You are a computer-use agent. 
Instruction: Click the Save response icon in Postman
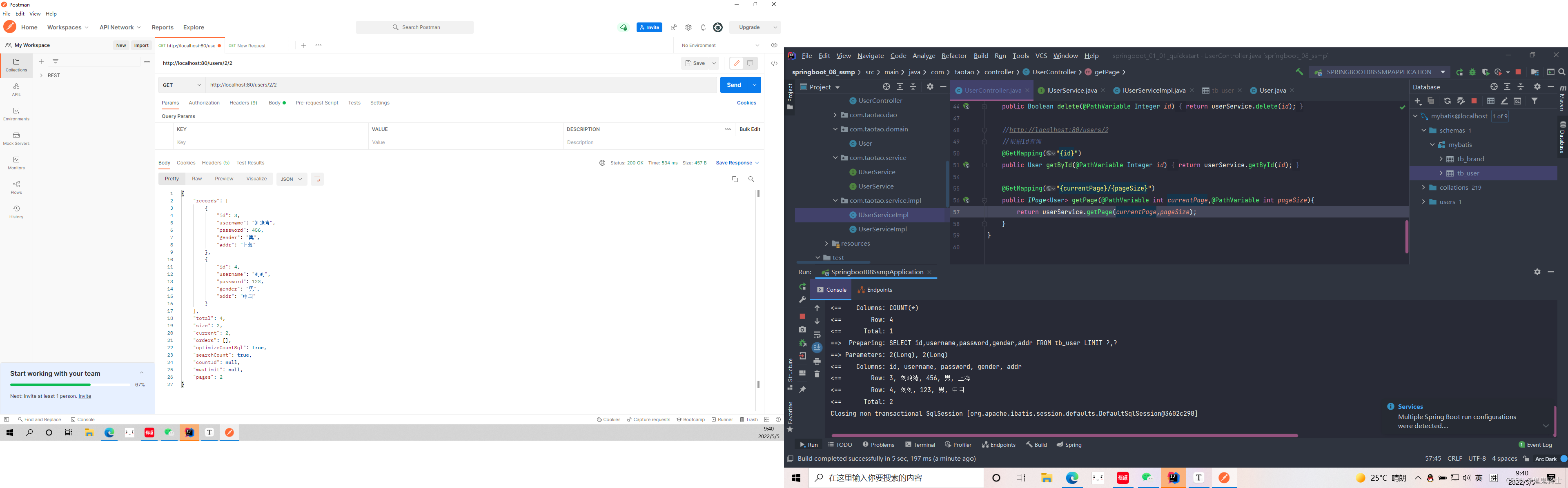pos(734,162)
